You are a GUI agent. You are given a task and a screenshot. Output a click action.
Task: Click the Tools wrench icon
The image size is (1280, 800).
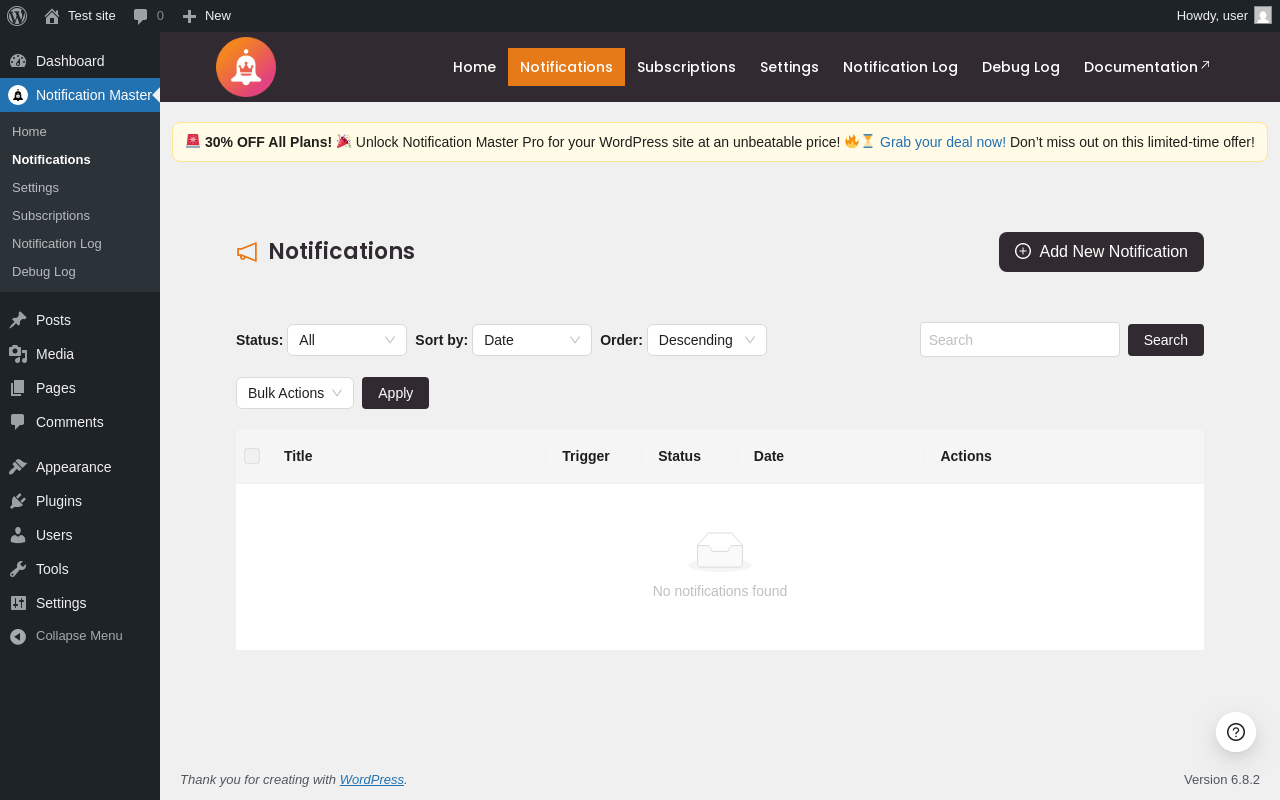(18, 569)
